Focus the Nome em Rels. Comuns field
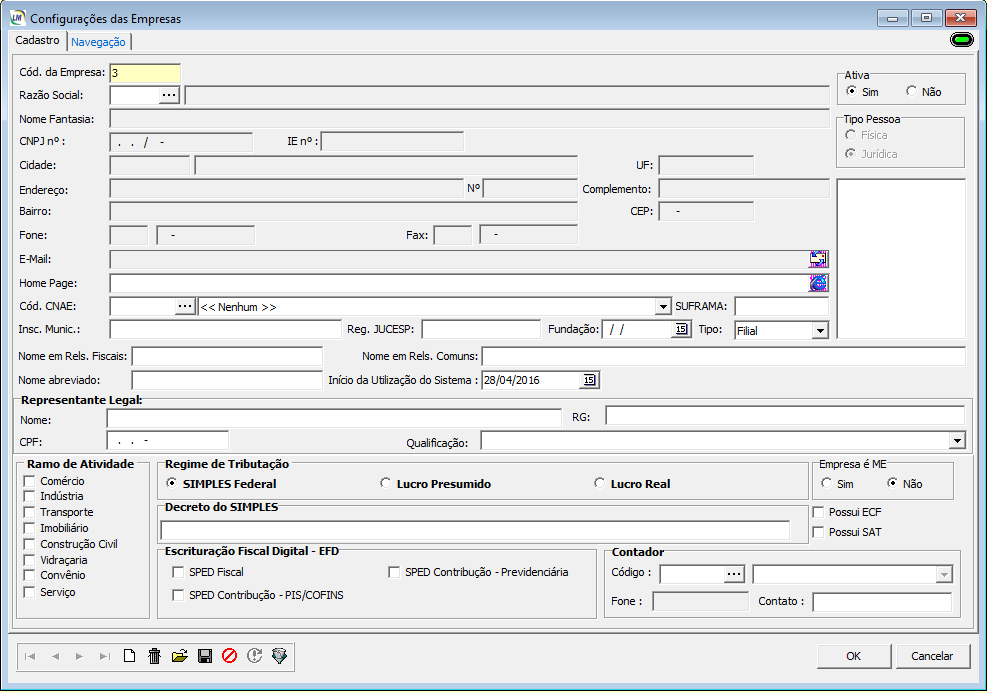The height and width of the screenshot is (693, 988). (x=723, y=356)
